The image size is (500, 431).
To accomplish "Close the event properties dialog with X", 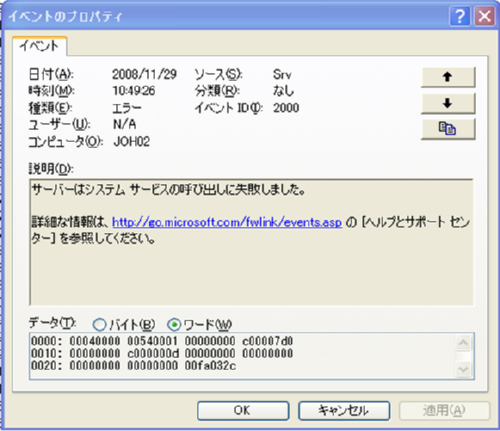I will (x=484, y=16).
